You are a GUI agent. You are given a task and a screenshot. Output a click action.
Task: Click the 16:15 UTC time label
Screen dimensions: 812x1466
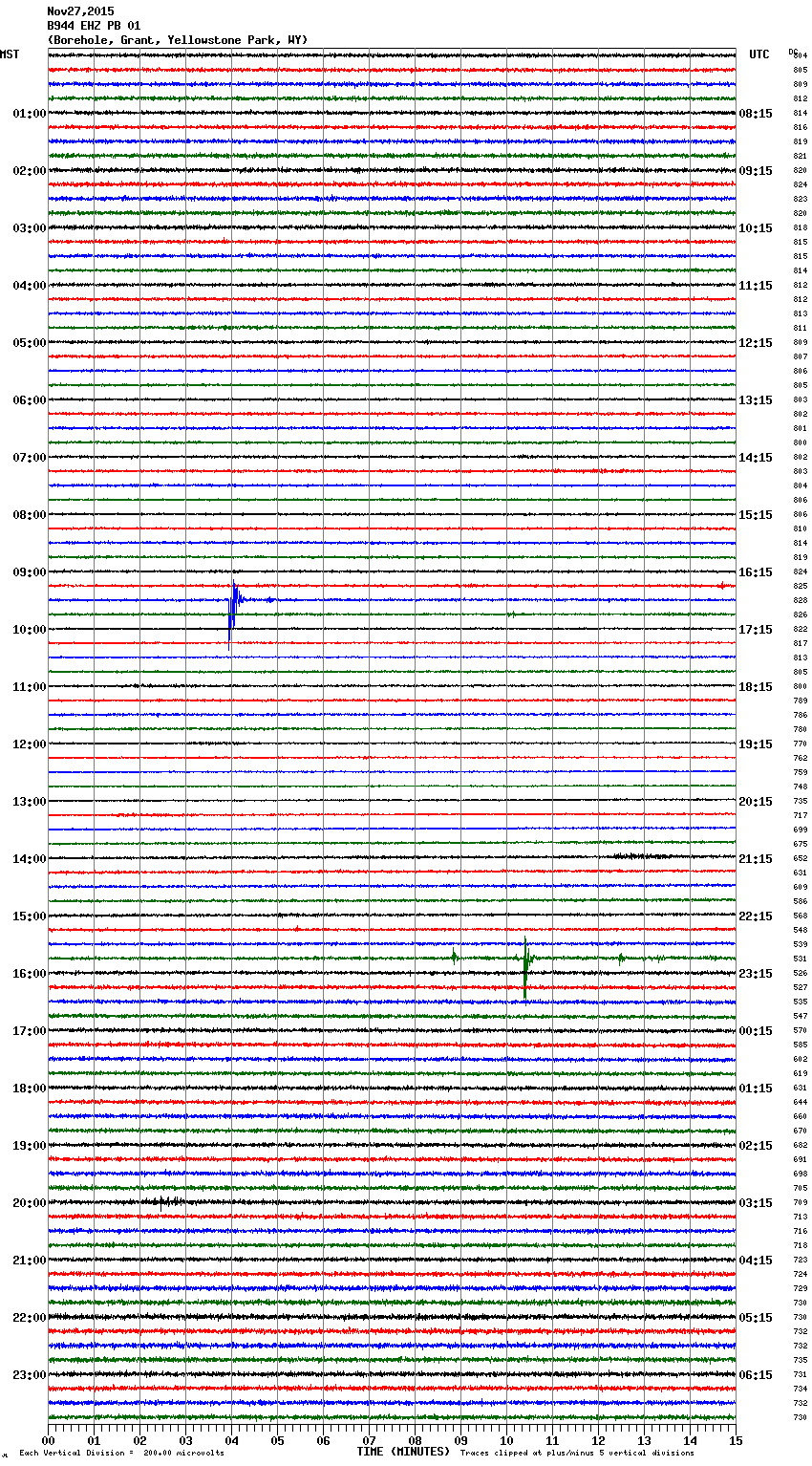click(756, 572)
